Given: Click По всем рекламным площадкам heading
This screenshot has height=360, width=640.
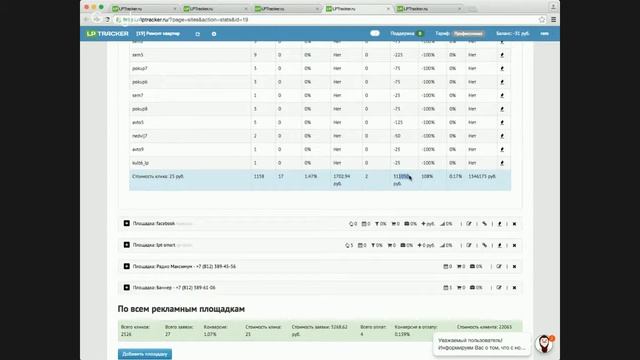Looking at the screenshot, I should [x=181, y=309].
